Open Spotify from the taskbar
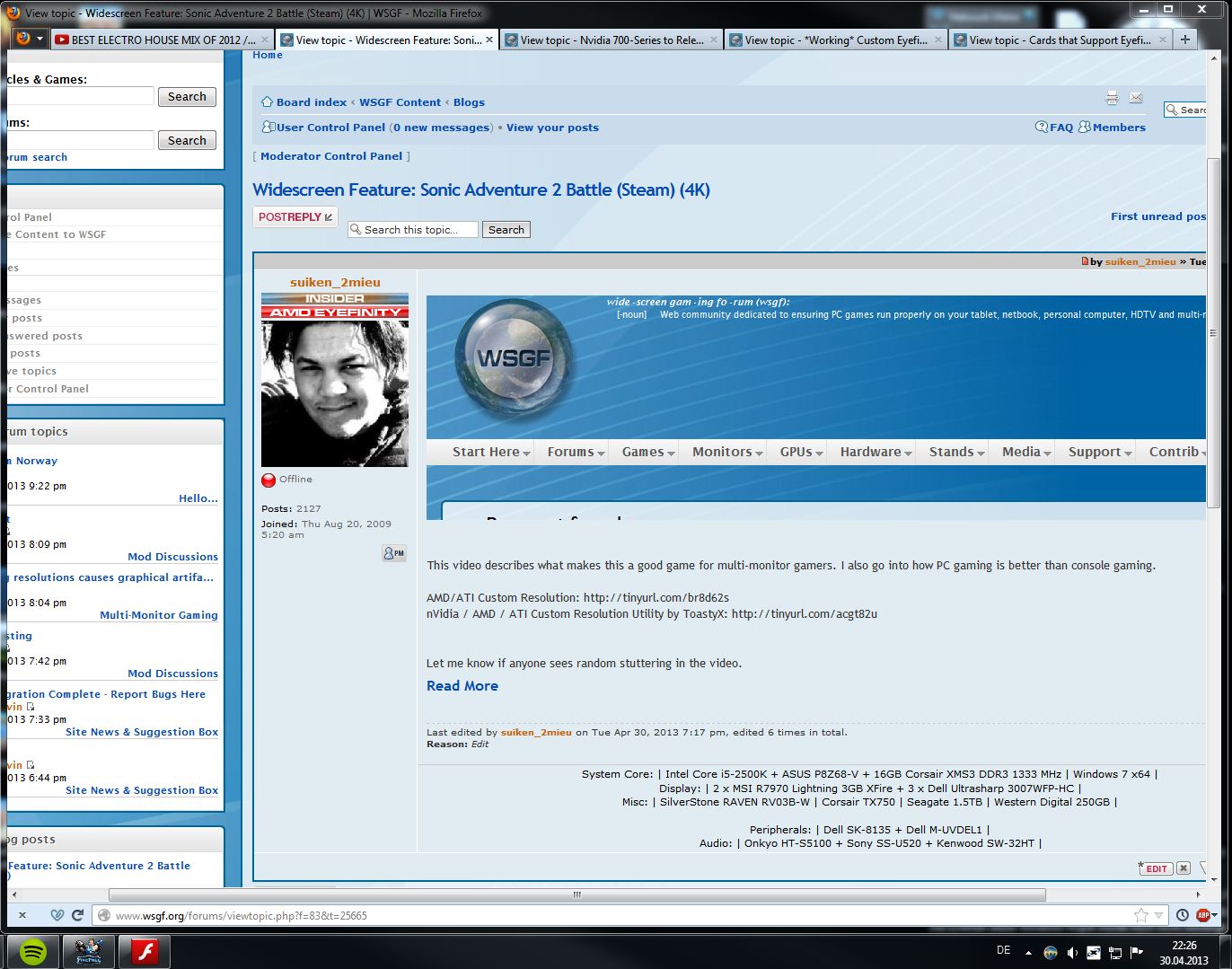The height and width of the screenshot is (969, 1232). point(33,951)
